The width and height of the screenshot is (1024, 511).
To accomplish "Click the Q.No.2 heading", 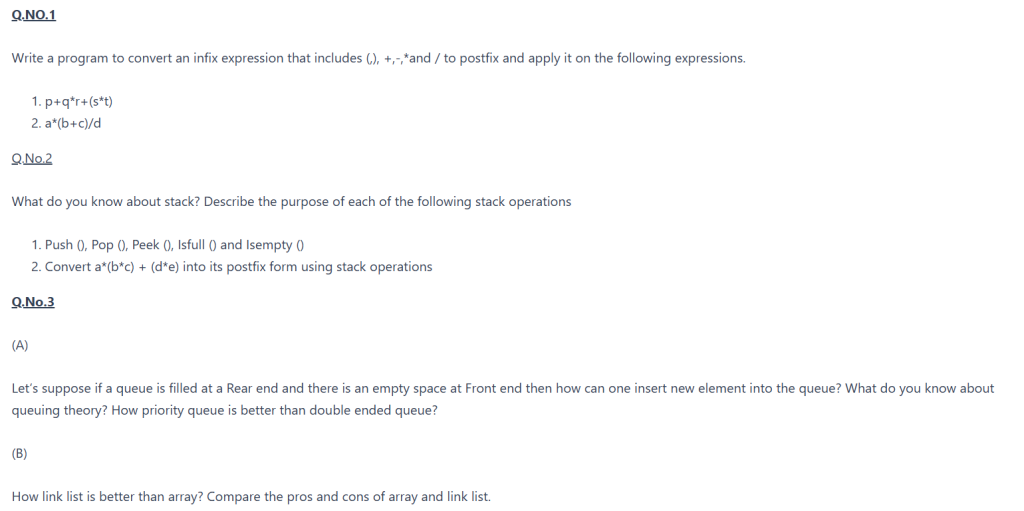I will pos(32,158).
